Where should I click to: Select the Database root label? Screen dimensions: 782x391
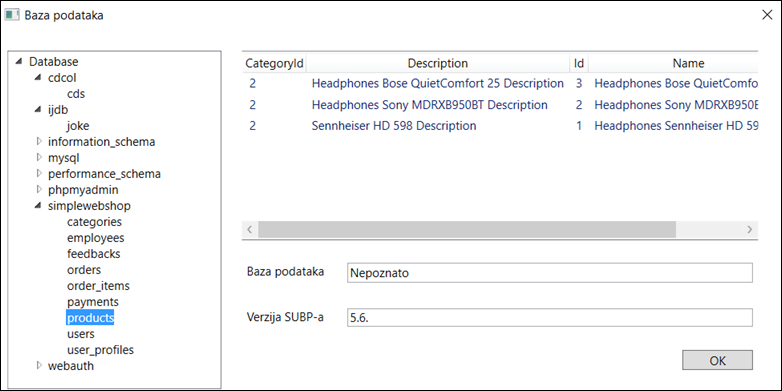(x=53, y=62)
